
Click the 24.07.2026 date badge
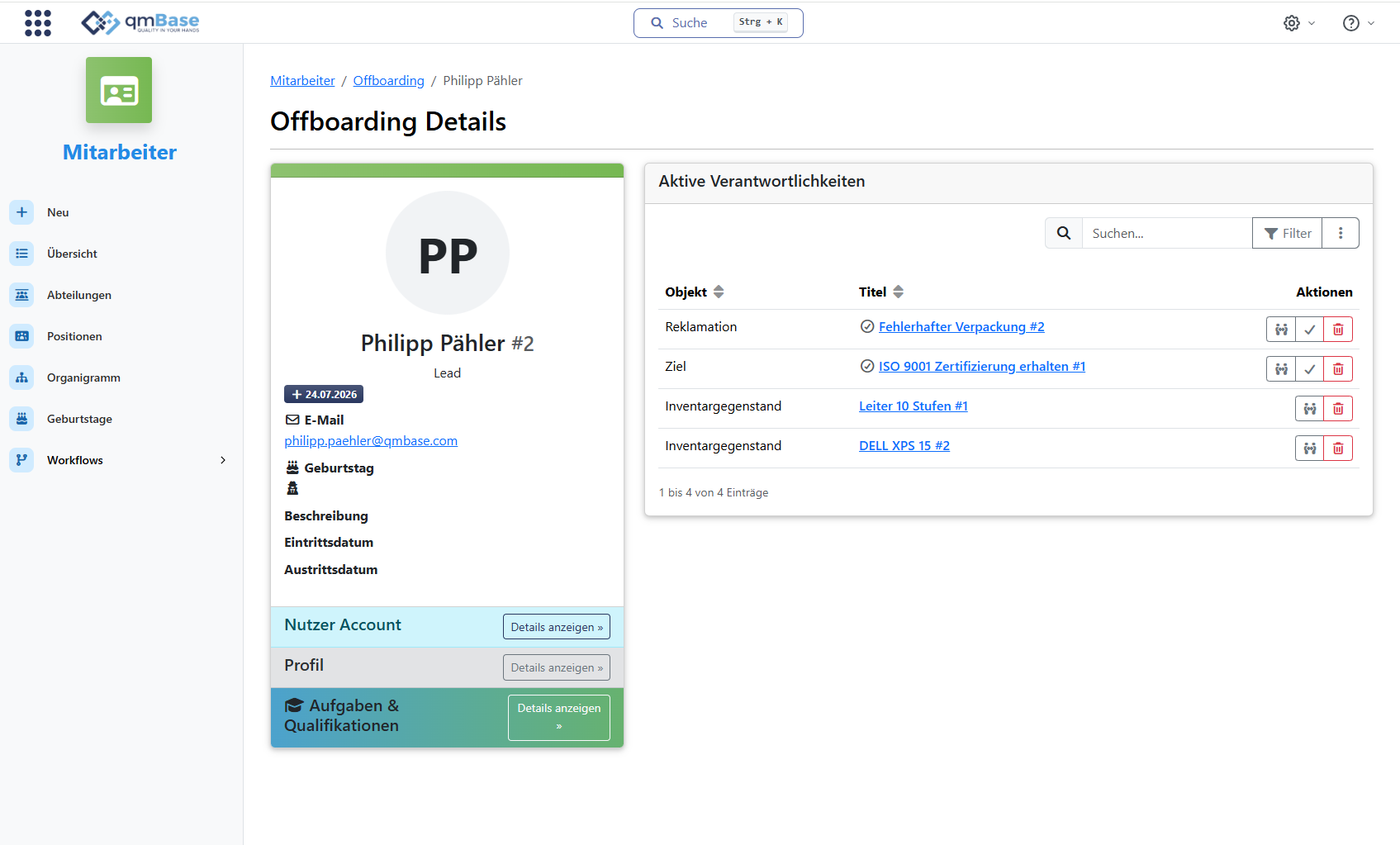pos(324,394)
